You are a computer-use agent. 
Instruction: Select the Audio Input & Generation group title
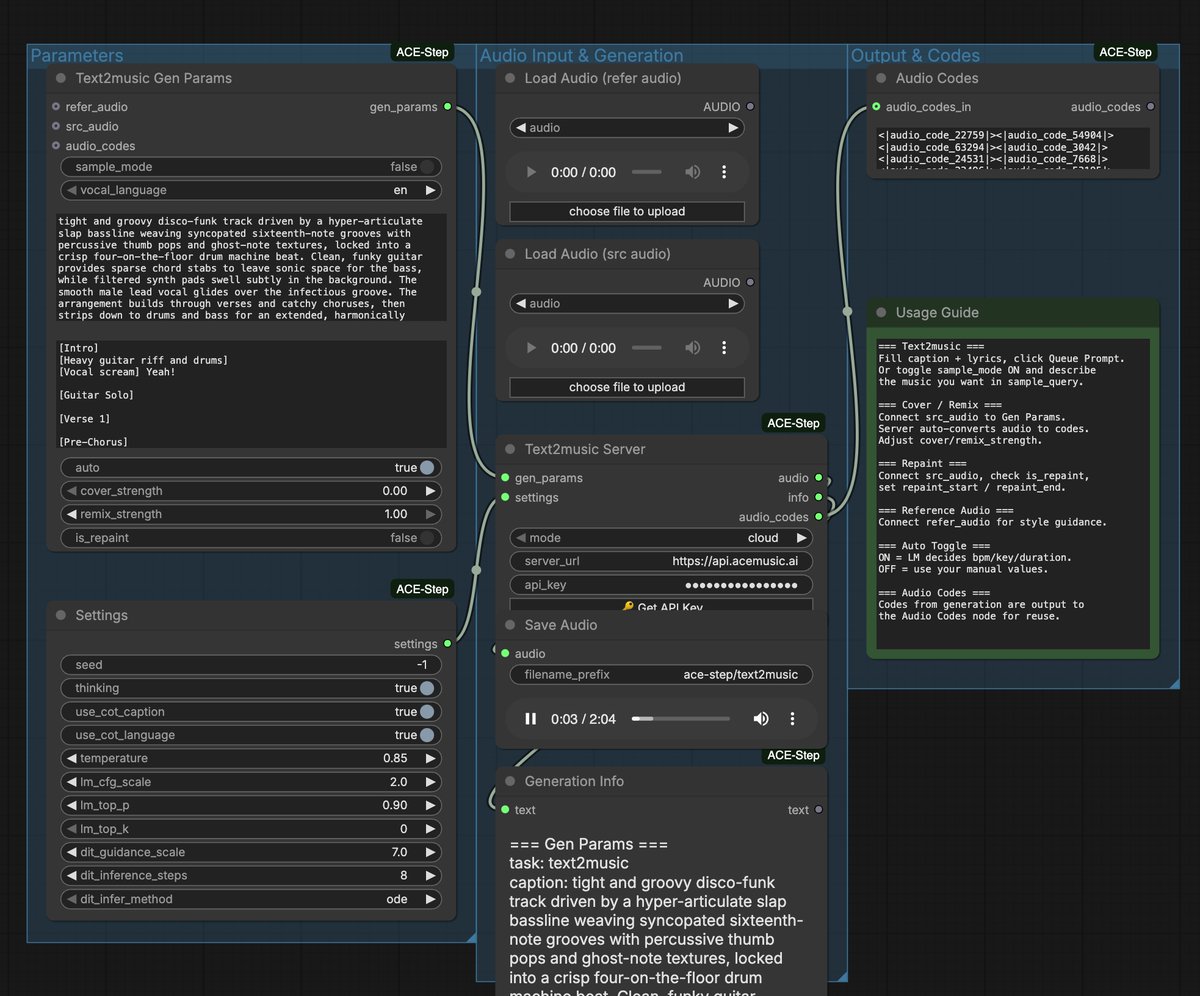point(582,56)
